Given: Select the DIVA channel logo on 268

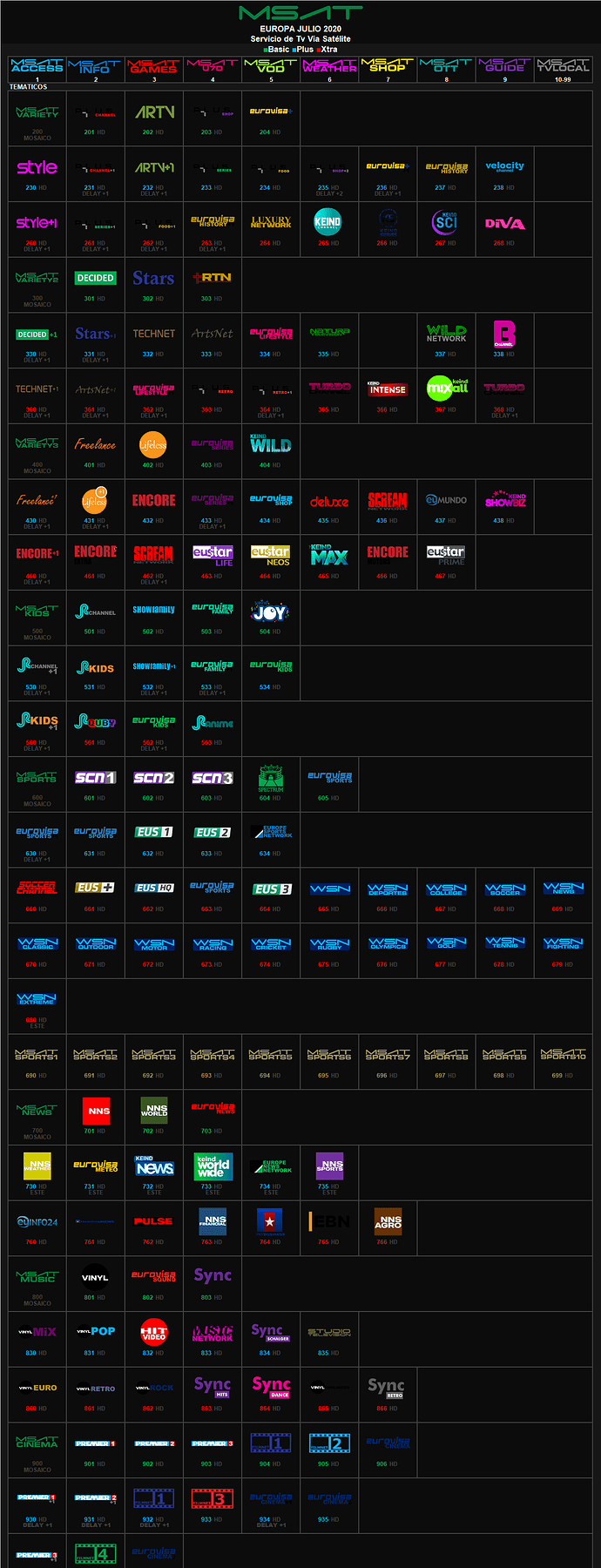Looking at the screenshot, I should tap(504, 223).
